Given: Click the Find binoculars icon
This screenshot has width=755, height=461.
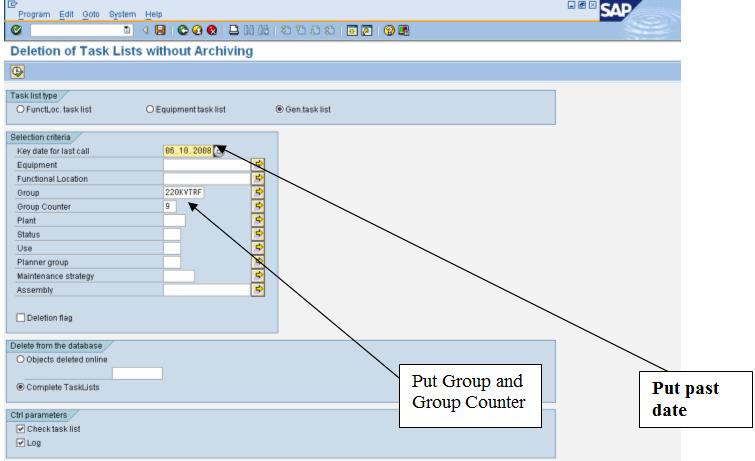Looking at the screenshot, I should (248, 30).
